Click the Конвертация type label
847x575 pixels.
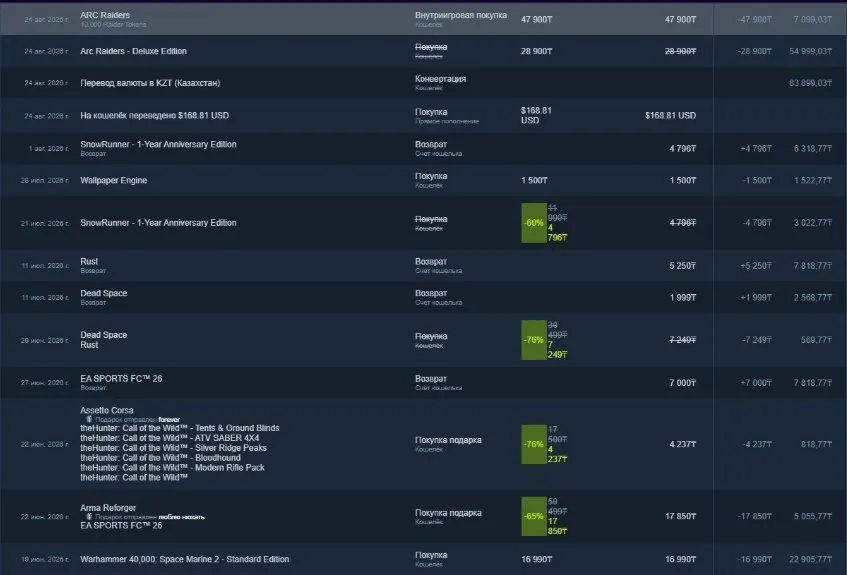point(440,79)
